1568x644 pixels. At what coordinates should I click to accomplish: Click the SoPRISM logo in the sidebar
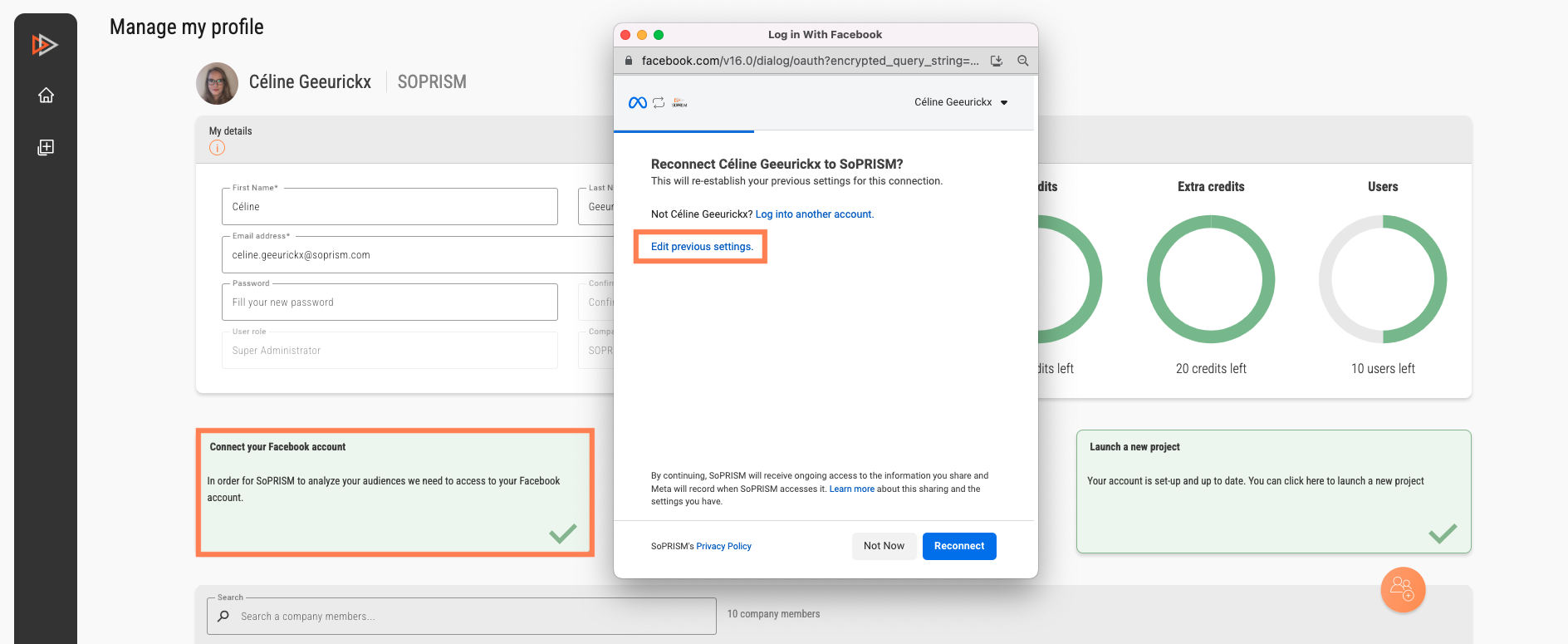(x=45, y=44)
